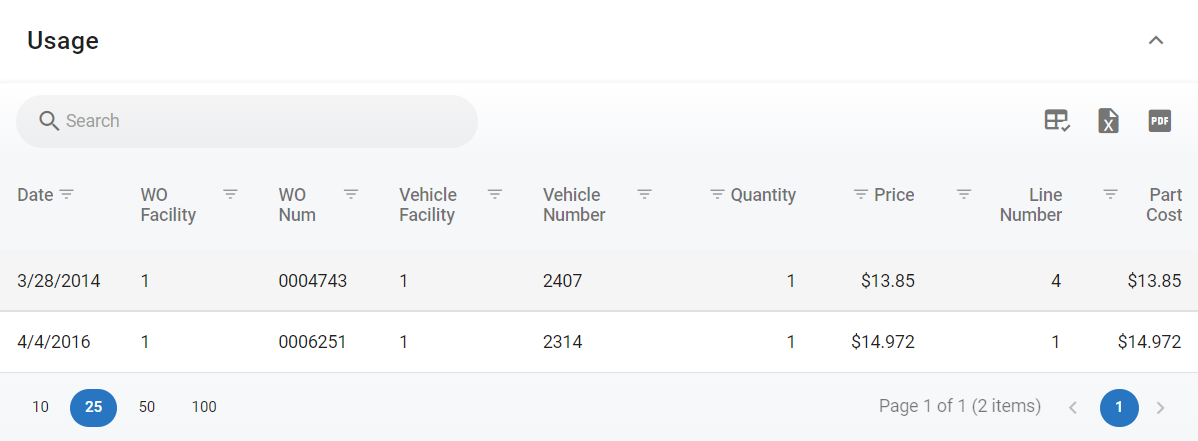The image size is (1198, 441).
Task: Open the Line Number column filter icon
Action: pyautogui.click(x=964, y=194)
